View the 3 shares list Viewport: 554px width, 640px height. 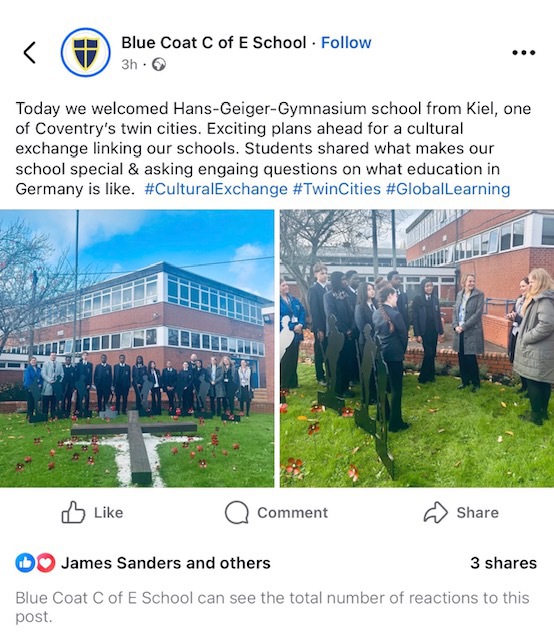point(503,563)
